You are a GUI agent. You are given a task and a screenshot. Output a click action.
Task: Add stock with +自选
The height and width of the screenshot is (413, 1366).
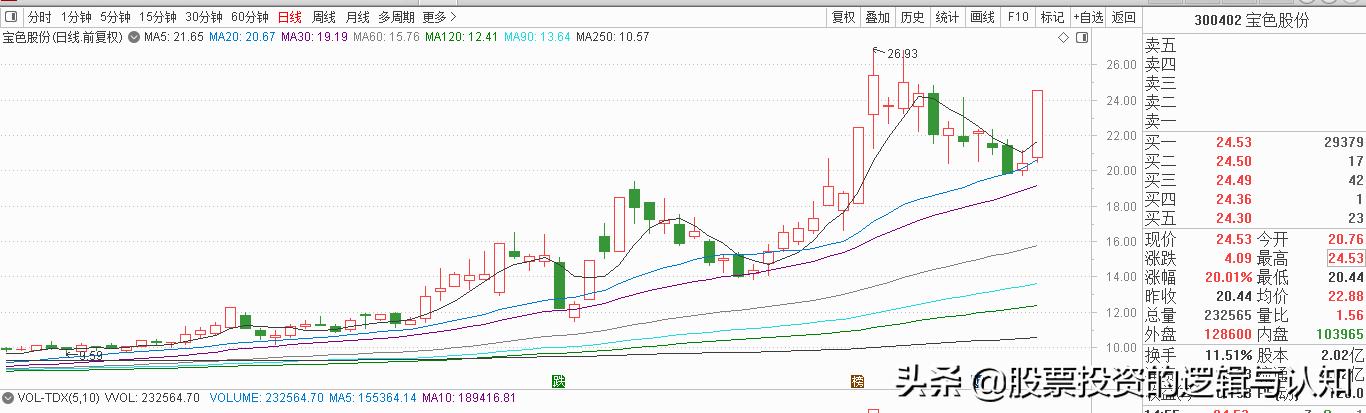click(x=1088, y=17)
